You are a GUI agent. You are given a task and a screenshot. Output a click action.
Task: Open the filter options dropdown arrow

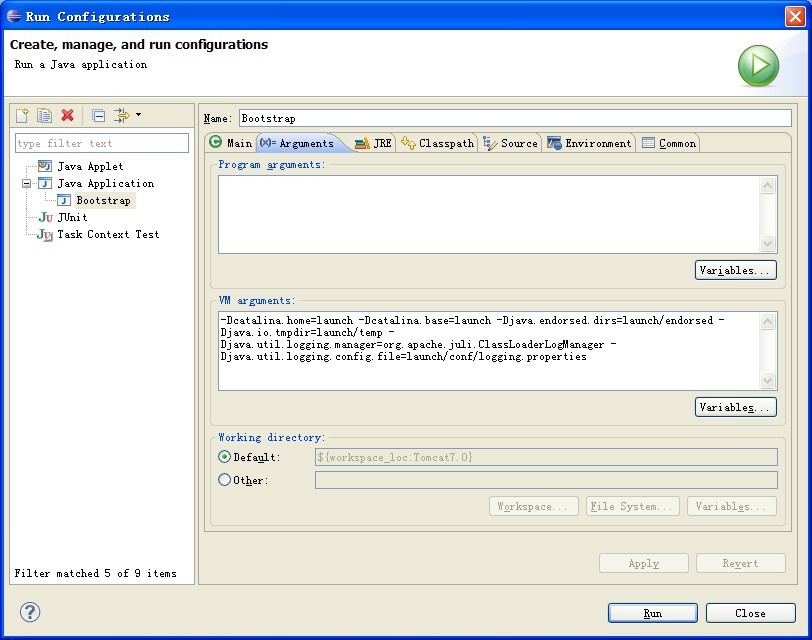[x=138, y=114]
